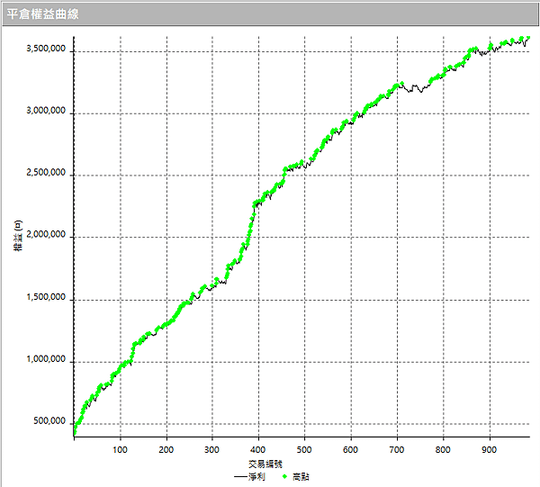
Task: Click the 交易編號 x-axis title
Action: coord(265,464)
